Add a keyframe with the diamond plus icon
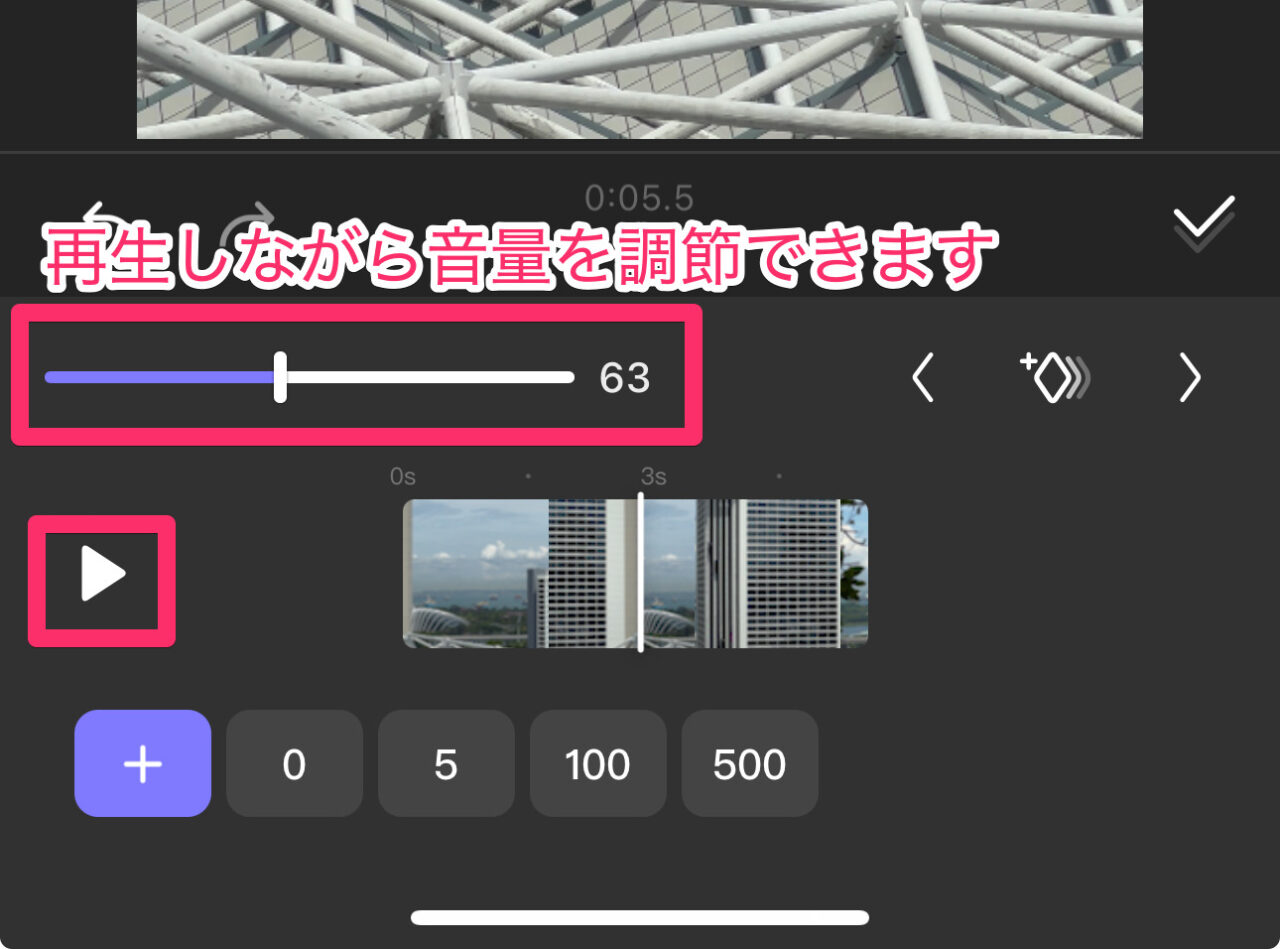This screenshot has height=949, width=1280. click(x=1055, y=378)
